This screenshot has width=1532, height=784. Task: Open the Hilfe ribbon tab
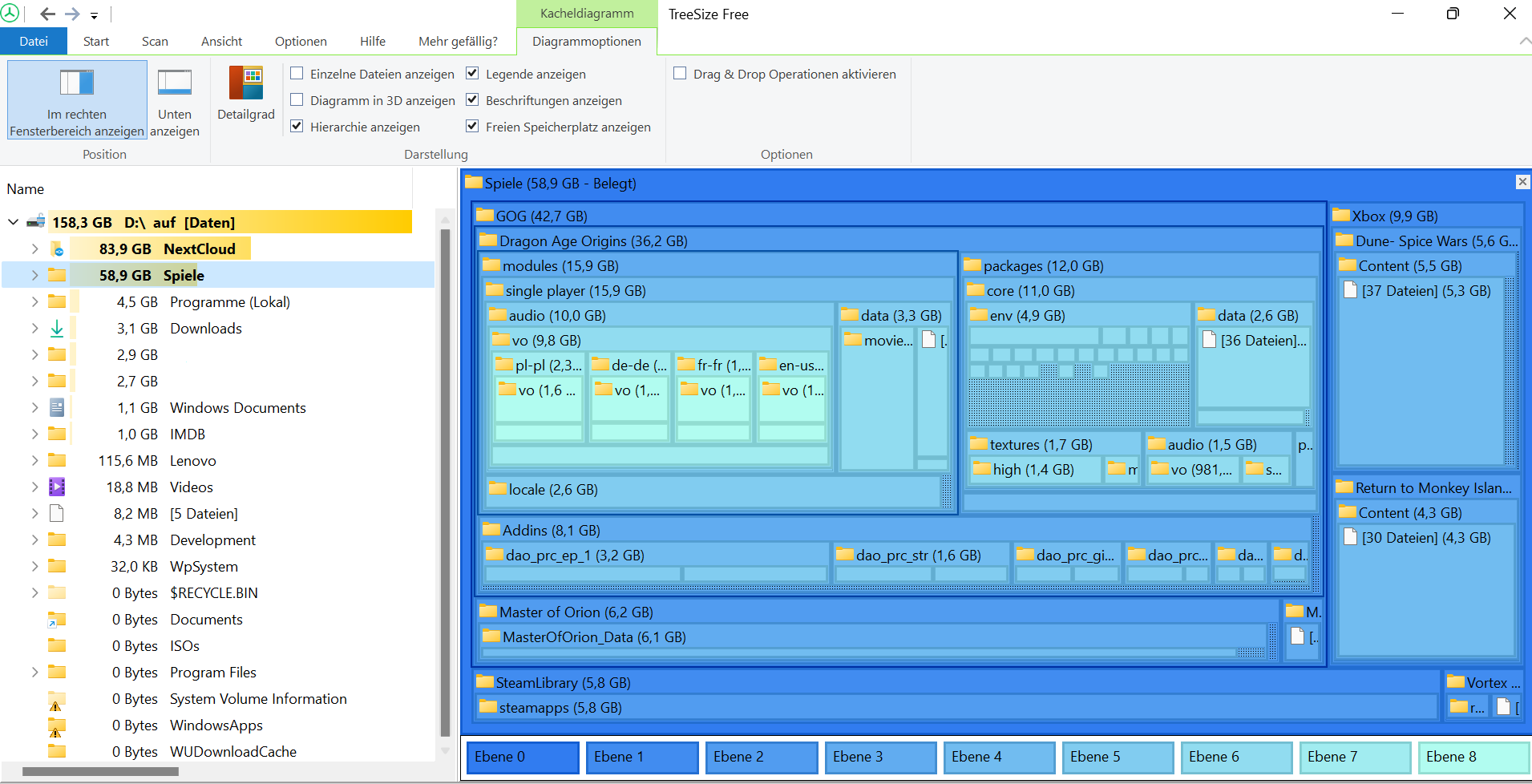click(373, 42)
